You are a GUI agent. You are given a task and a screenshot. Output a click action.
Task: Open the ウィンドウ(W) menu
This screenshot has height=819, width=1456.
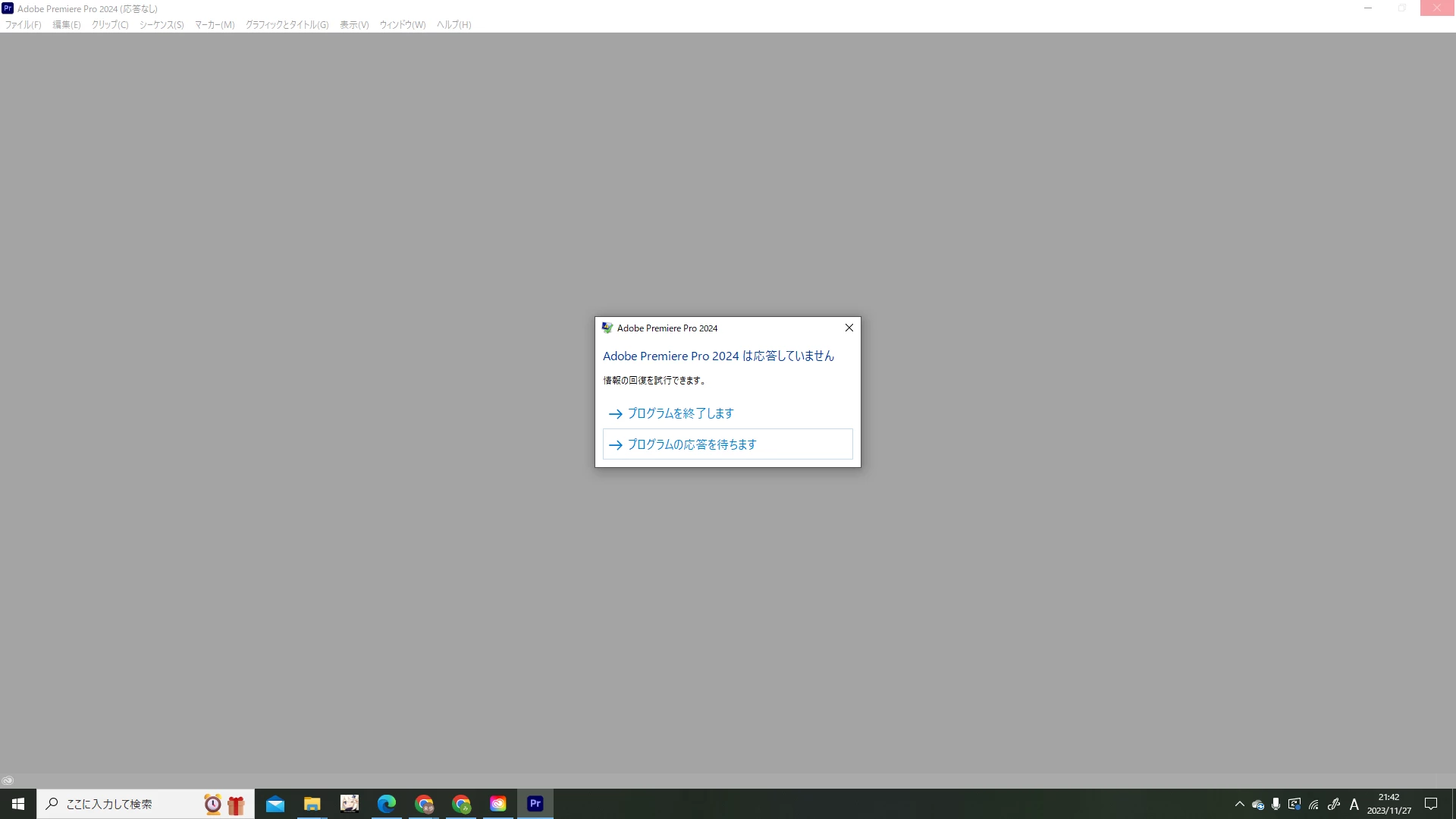403,25
